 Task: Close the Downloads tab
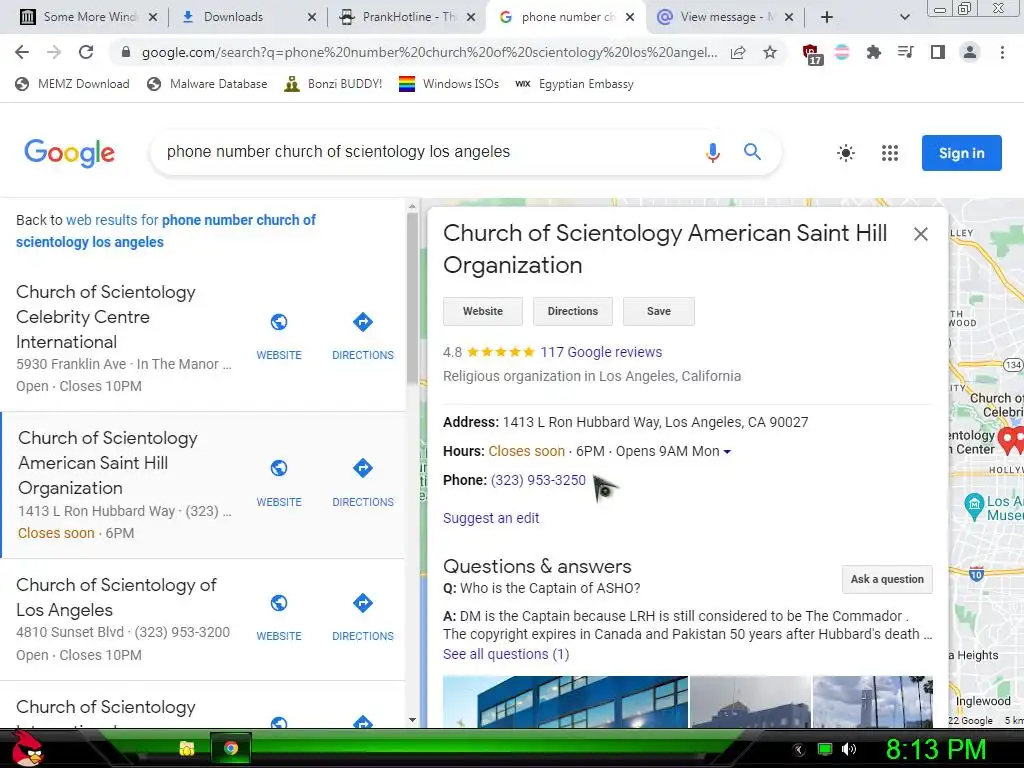[x=312, y=17]
